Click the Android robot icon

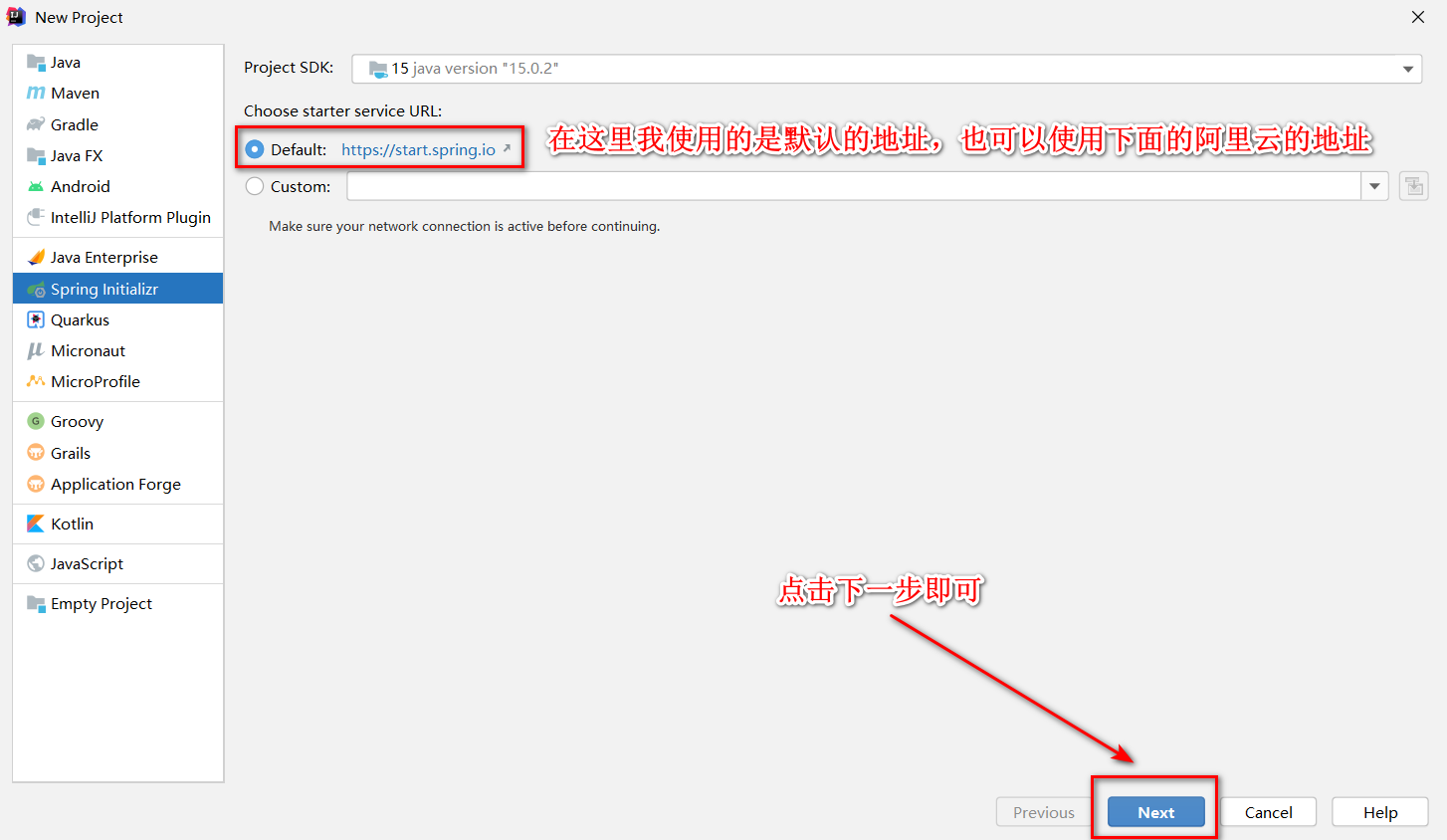click(x=36, y=187)
